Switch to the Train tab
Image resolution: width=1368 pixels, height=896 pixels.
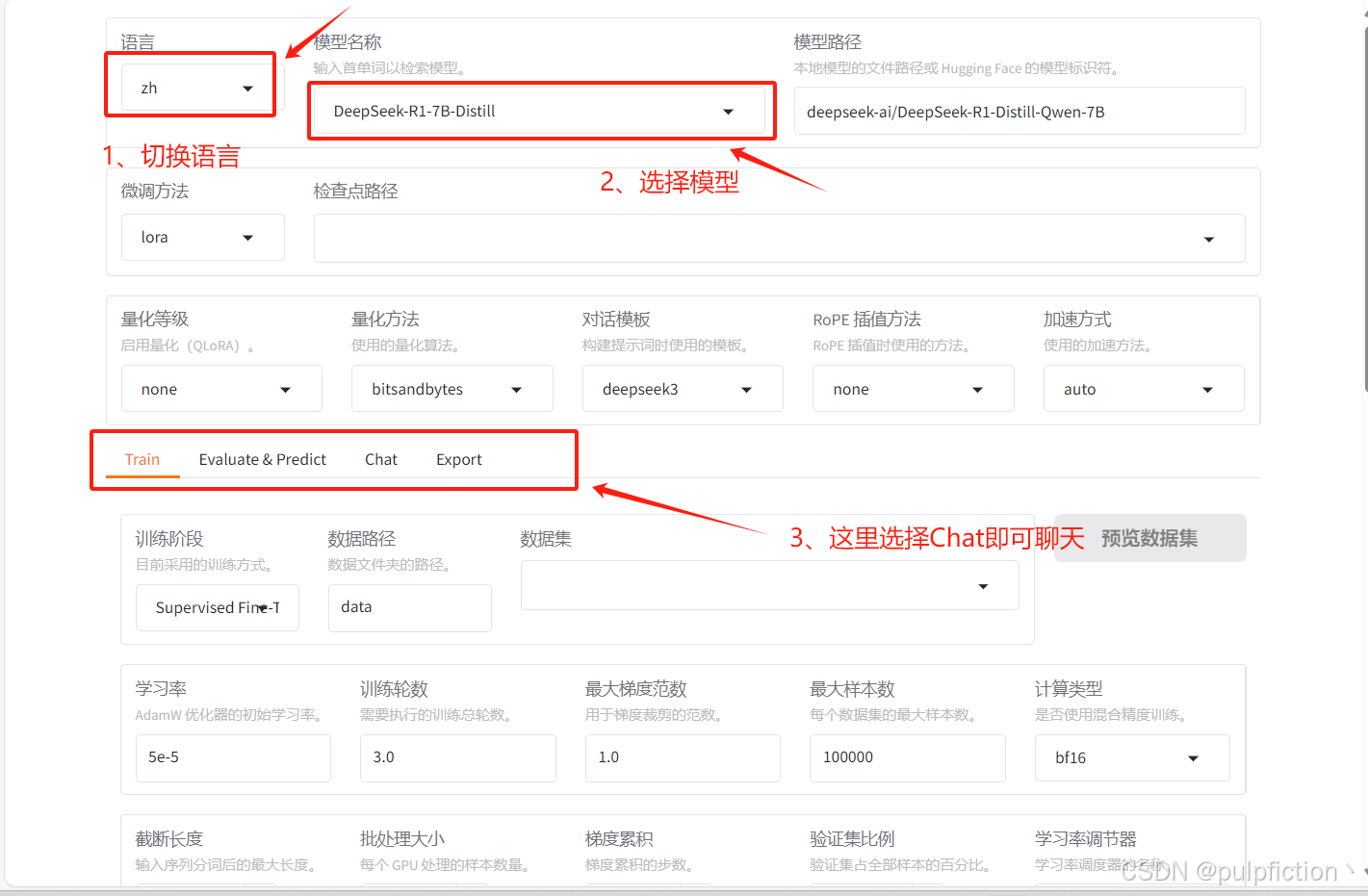click(x=142, y=460)
